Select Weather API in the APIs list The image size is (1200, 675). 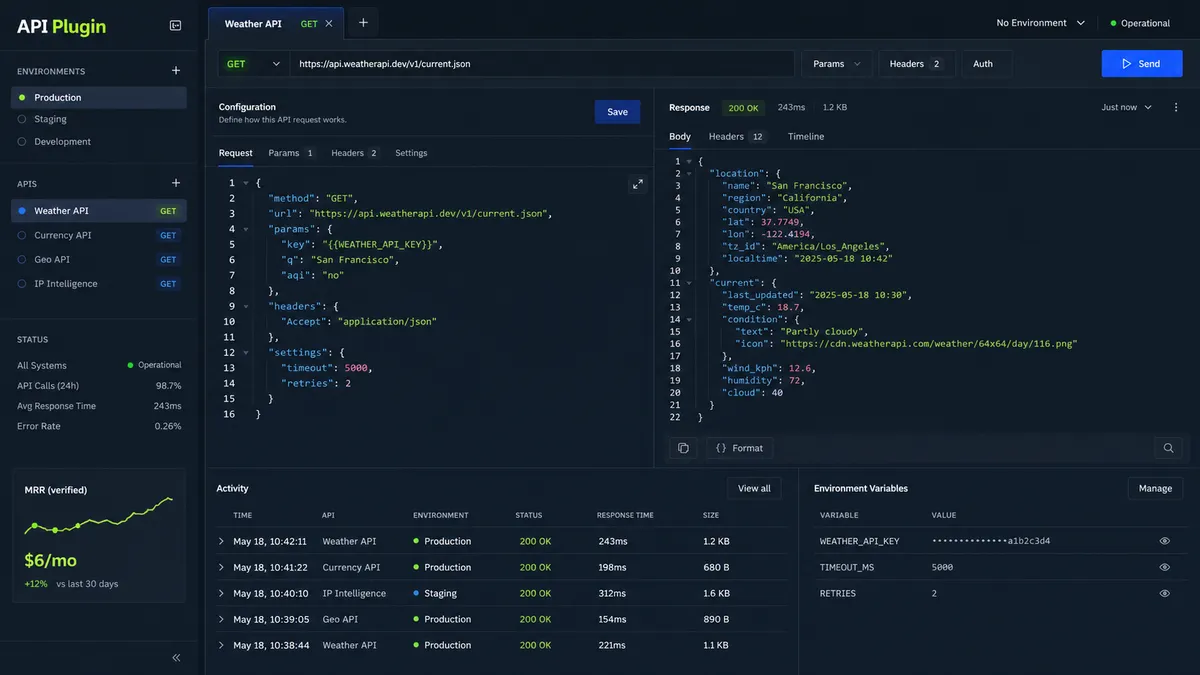99,211
